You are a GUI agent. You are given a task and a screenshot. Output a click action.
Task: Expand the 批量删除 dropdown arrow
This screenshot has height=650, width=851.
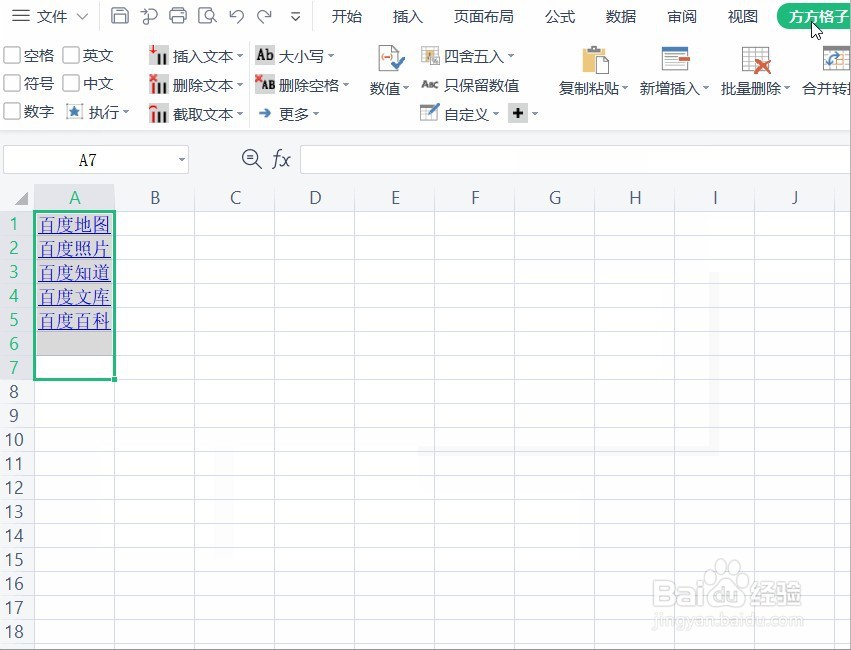(x=787, y=88)
